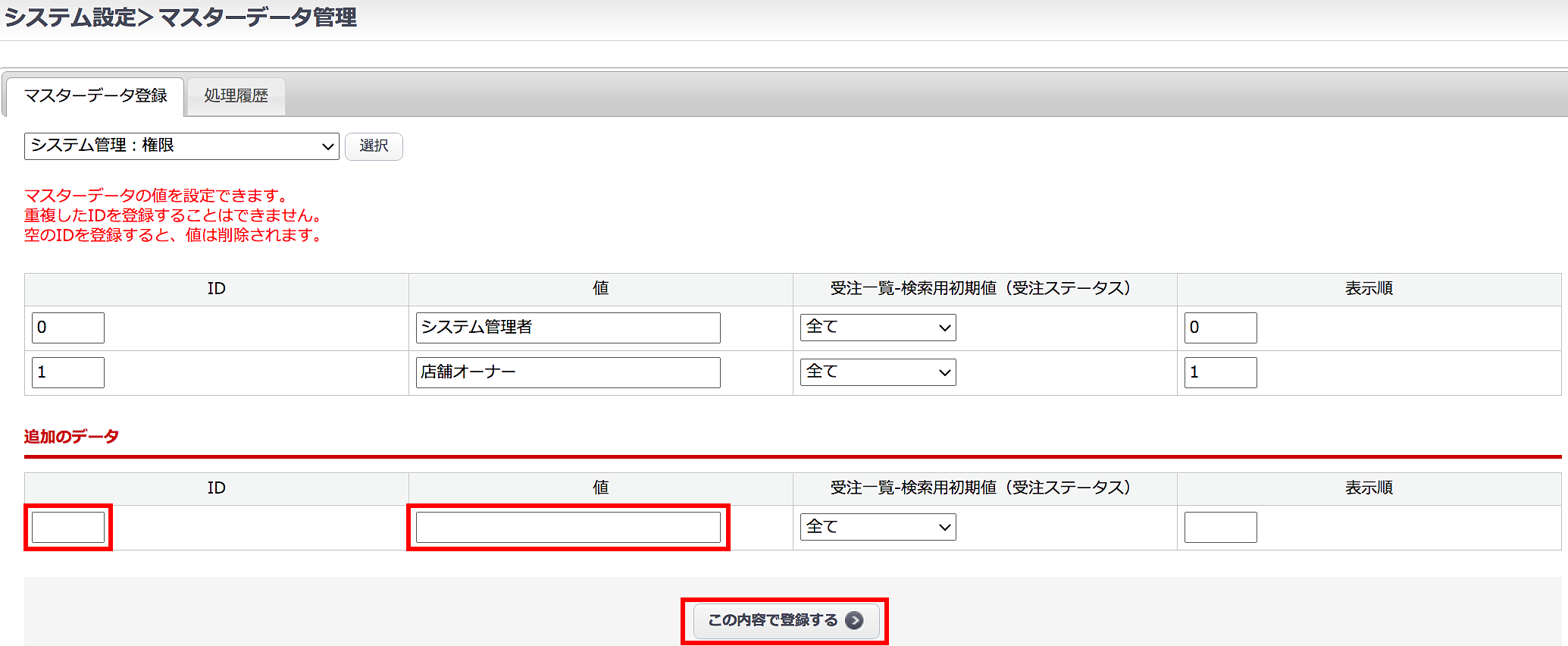Focus the empty ID field under 追加のデータ

click(x=68, y=527)
